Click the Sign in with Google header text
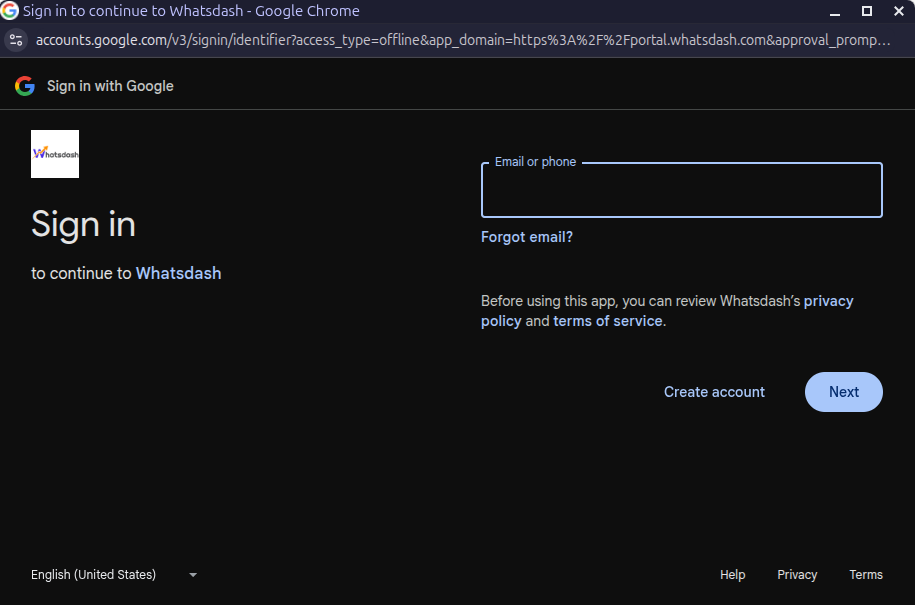 click(x=110, y=86)
